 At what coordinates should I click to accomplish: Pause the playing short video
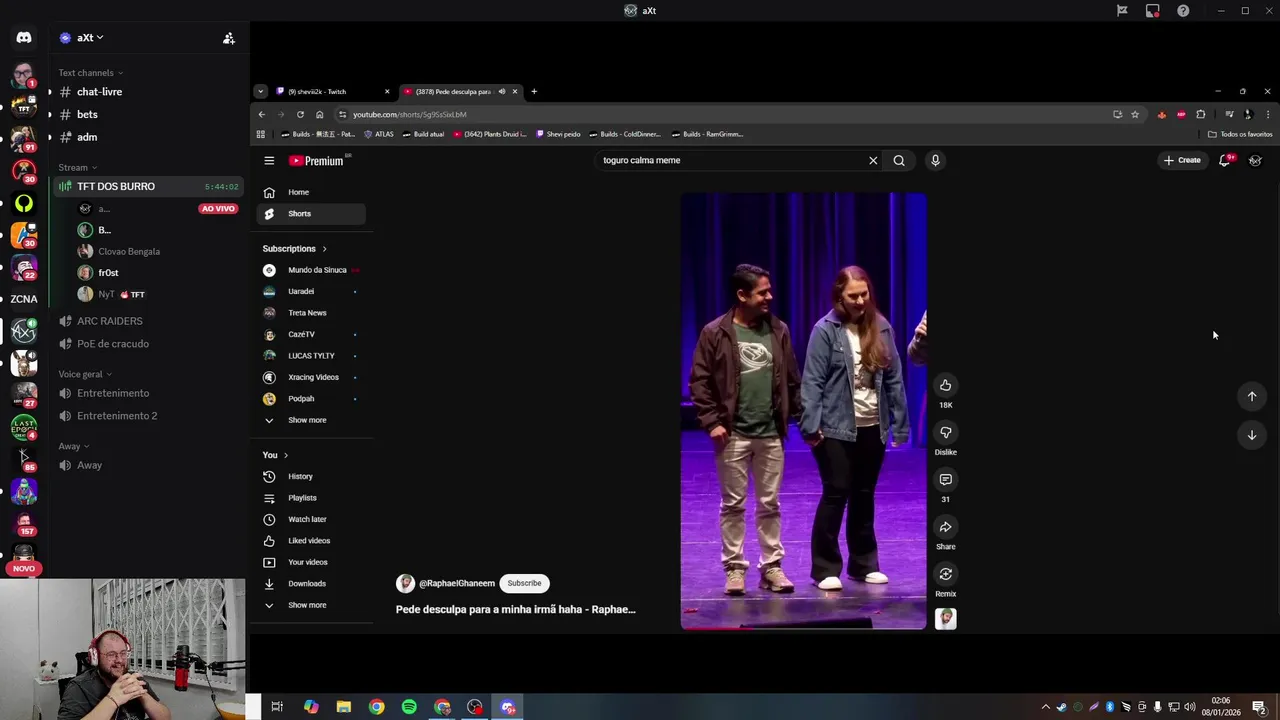(804, 410)
